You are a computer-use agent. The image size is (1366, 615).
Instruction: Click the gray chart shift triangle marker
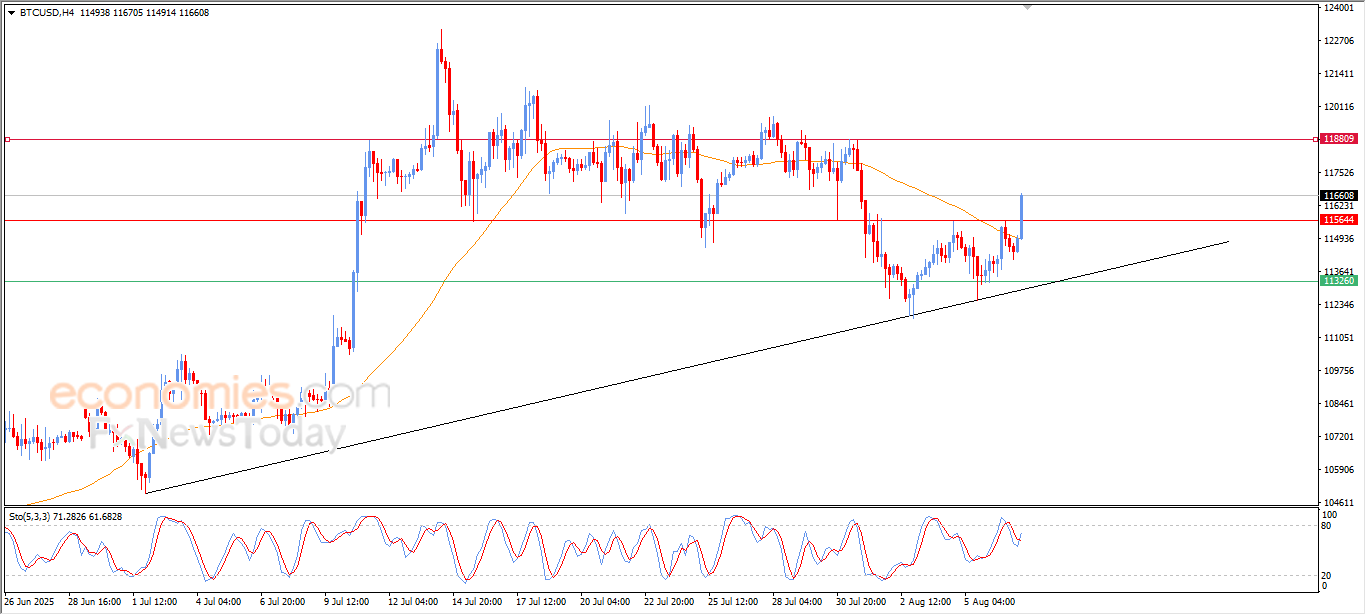tap(1027, 7)
